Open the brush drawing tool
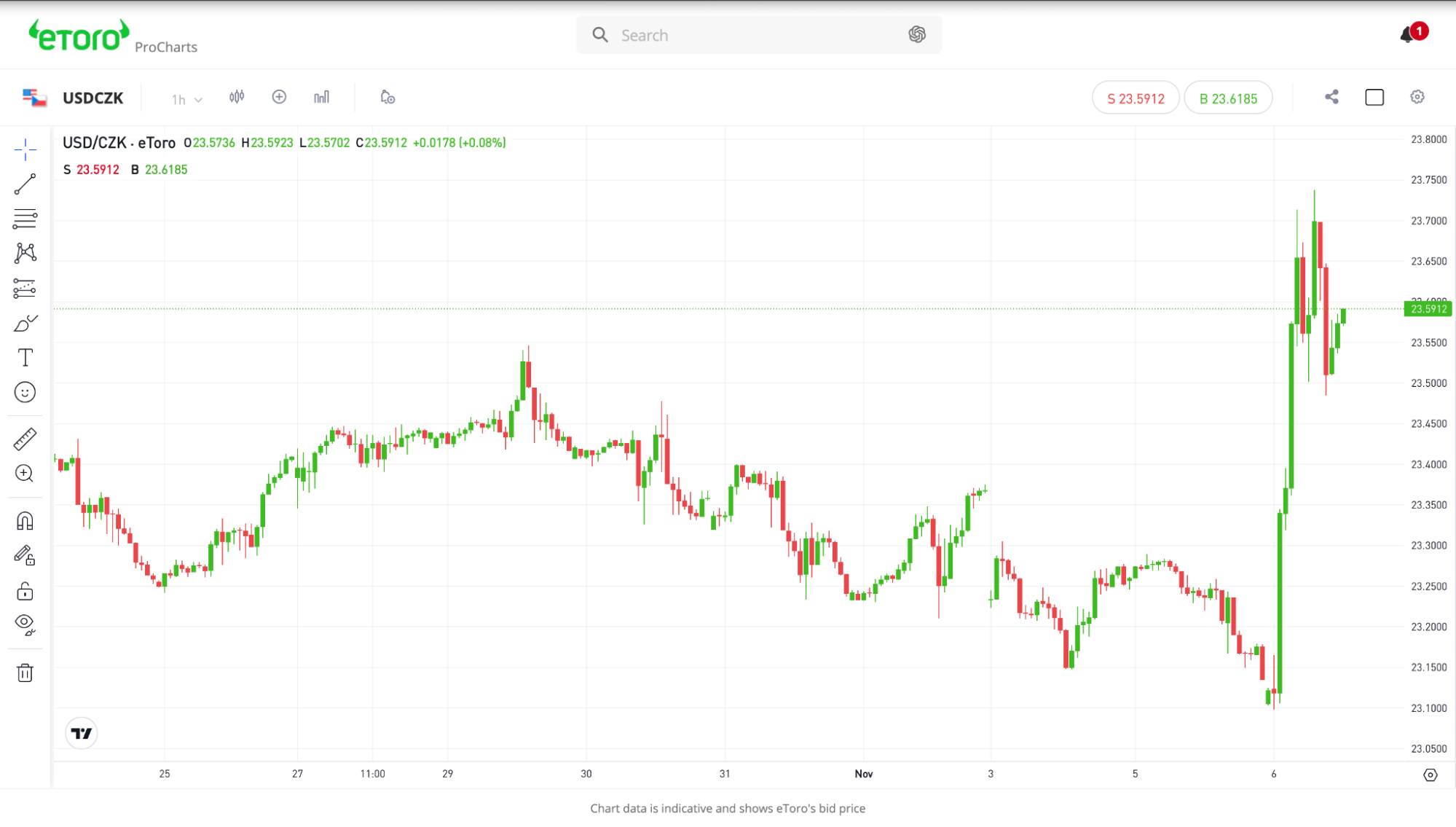Image resolution: width=1456 pixels, height=827 pixels. 25,324
